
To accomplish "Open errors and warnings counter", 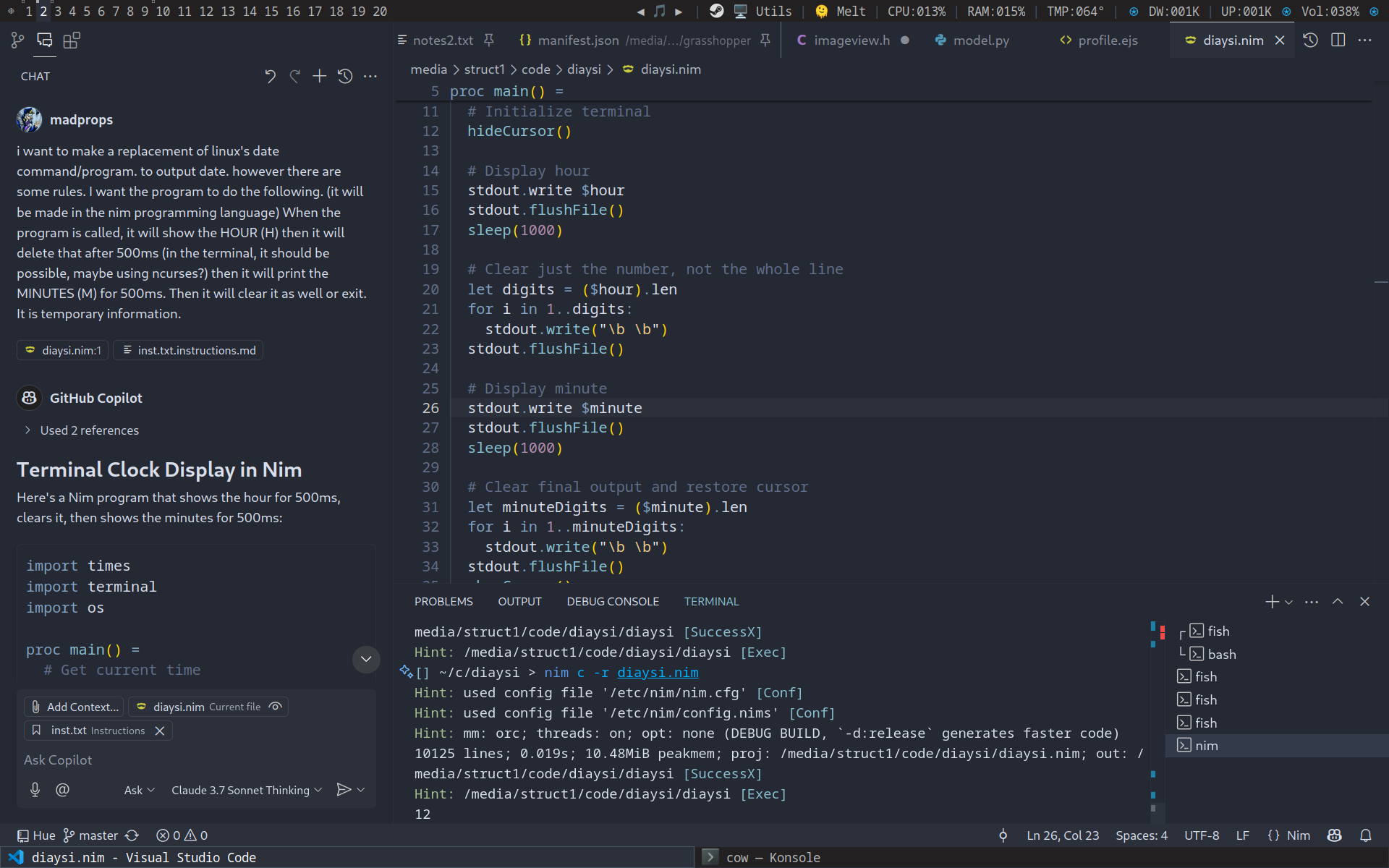I will pyautogui.click(x=182, y=835).
